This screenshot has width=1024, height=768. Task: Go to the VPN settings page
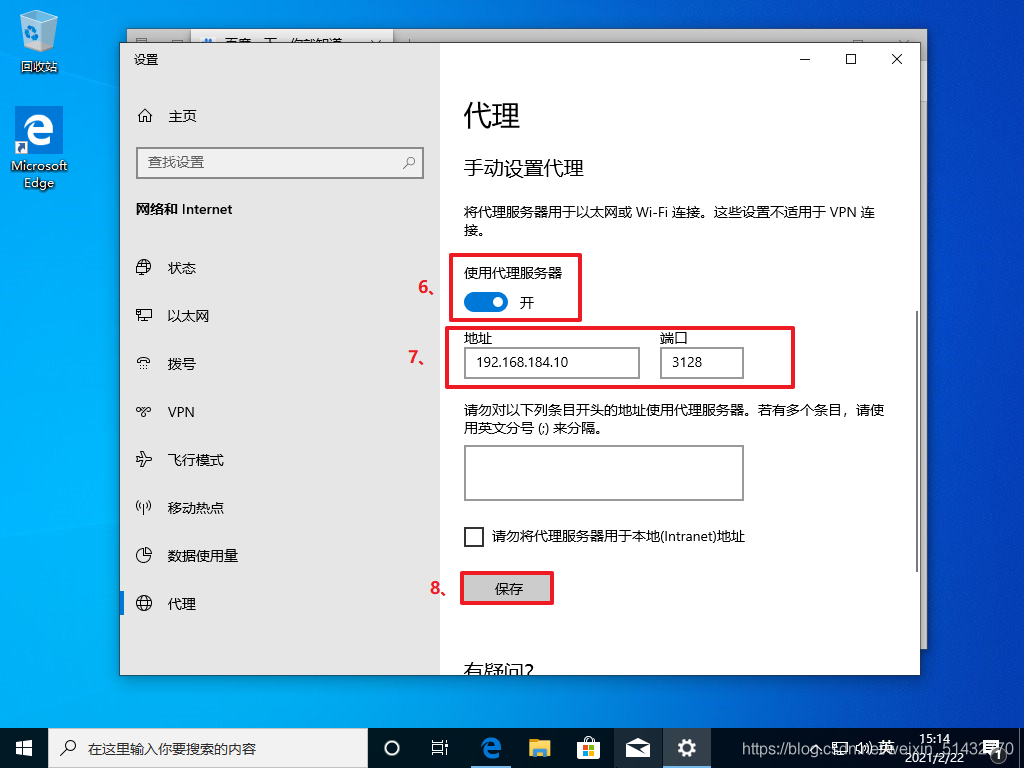[165, 412]
